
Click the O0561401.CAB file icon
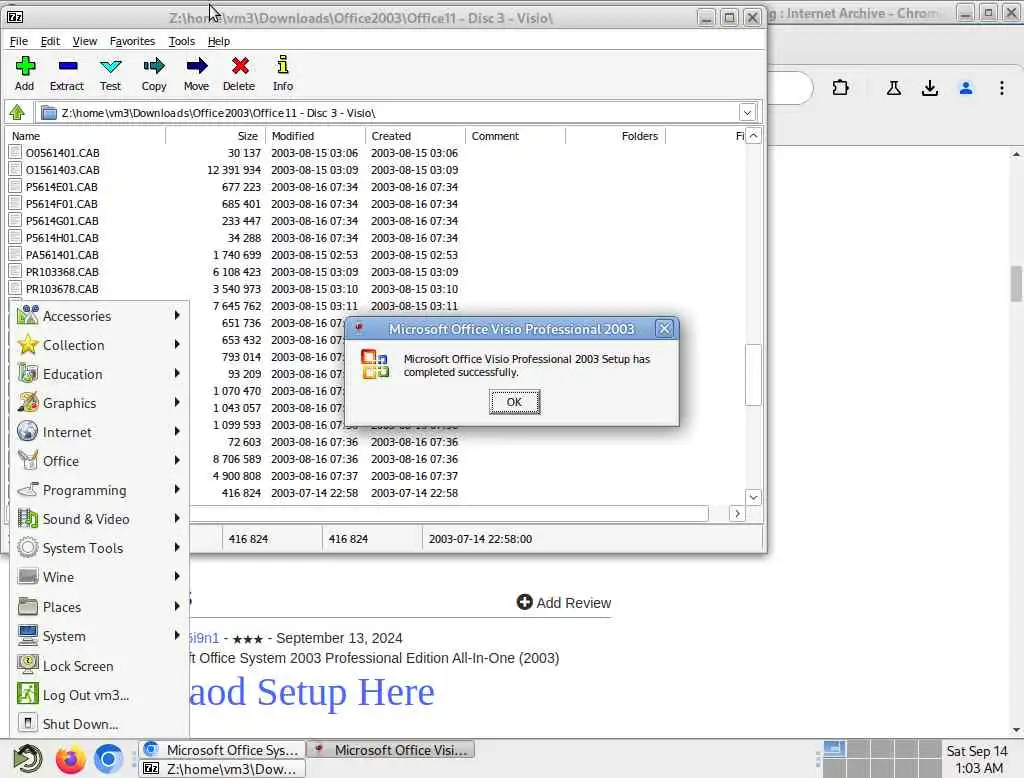[15, 152]
